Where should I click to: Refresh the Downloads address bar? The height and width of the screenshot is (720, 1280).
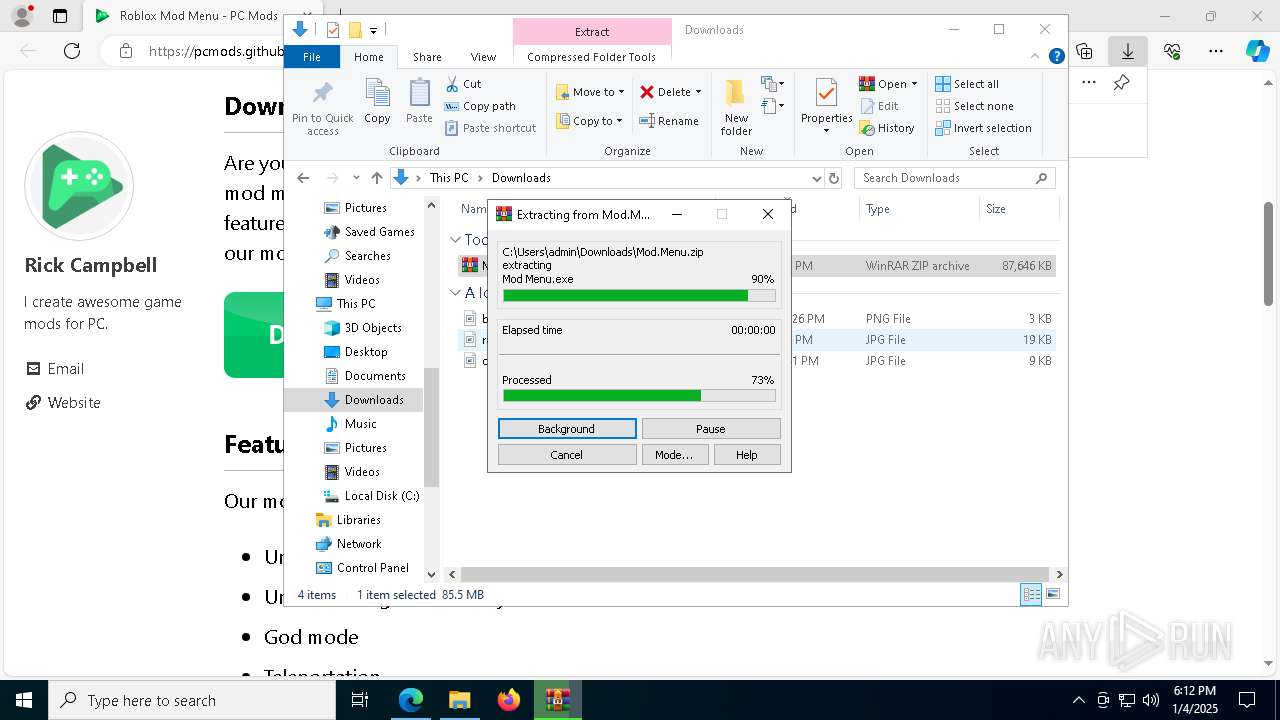click(x=836, y=178)
